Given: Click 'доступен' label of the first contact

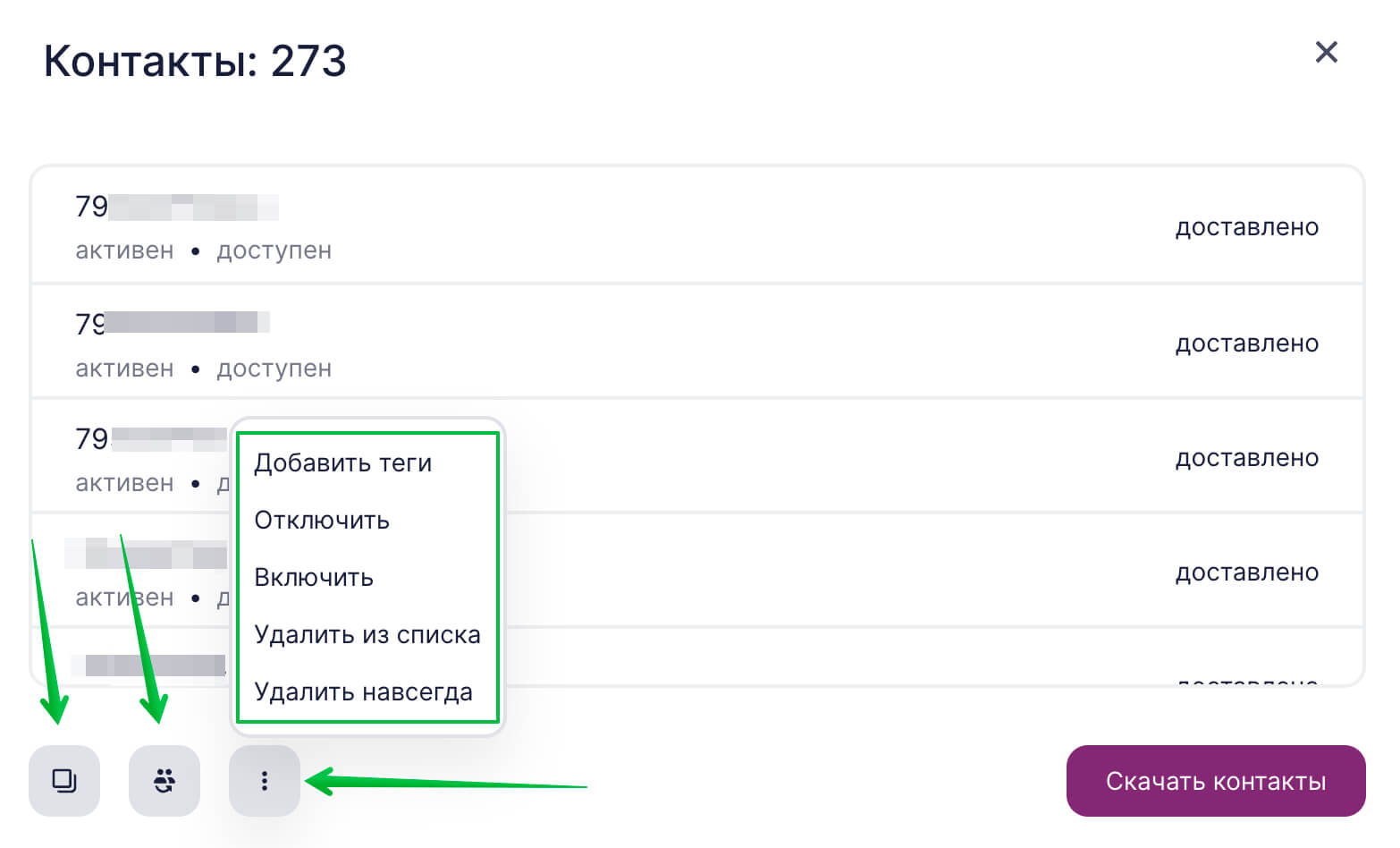Looking at the screenshot, I should tap(274, 251).
